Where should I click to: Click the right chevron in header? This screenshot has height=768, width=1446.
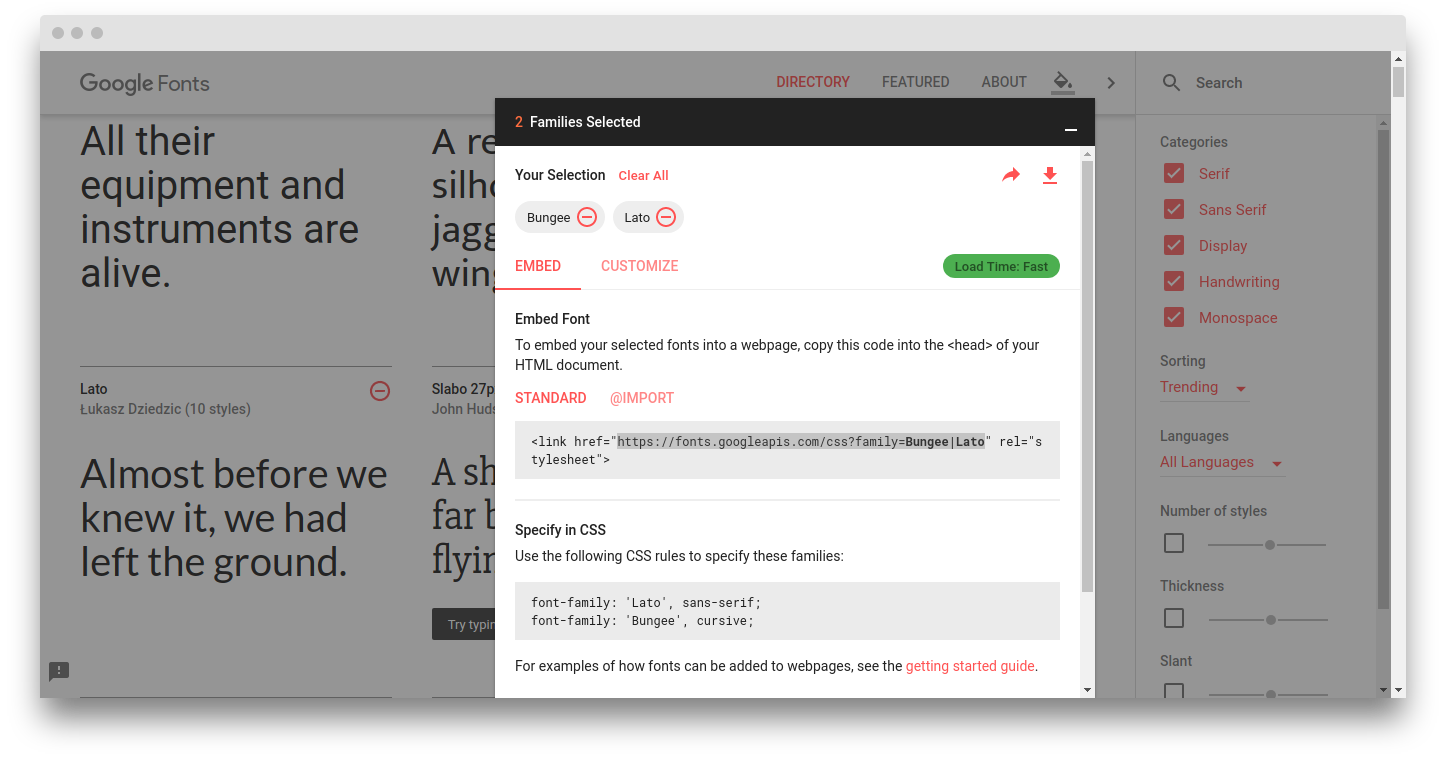coord(1111,83)
